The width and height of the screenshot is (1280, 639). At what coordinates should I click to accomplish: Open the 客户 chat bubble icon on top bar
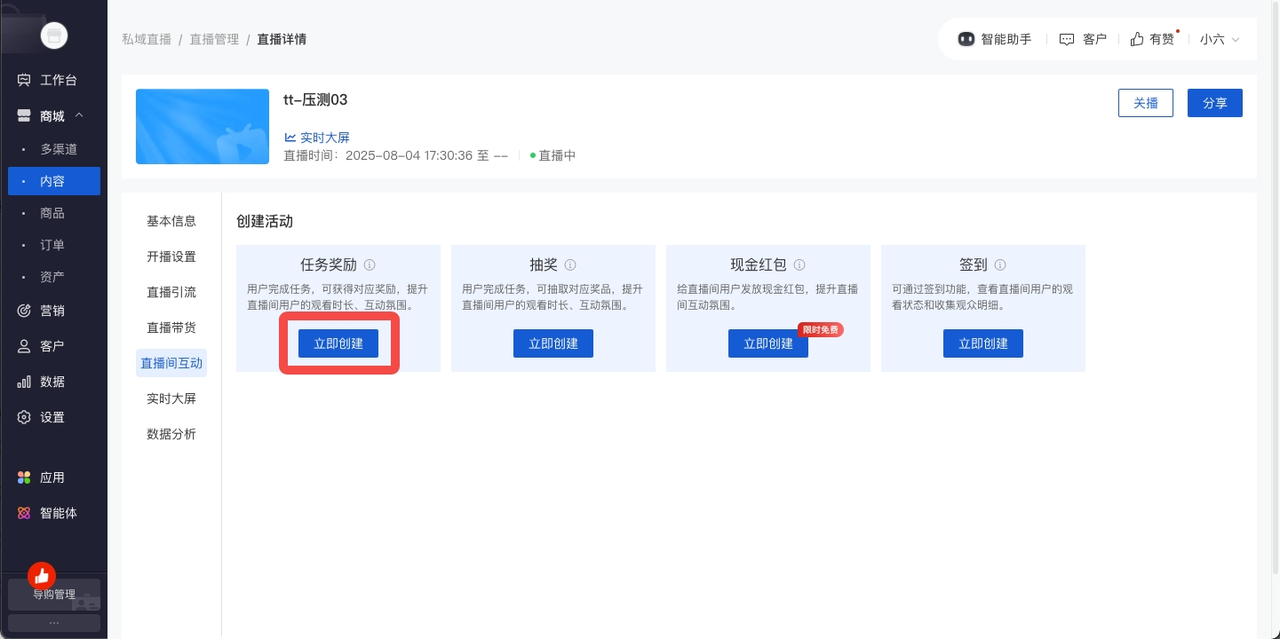[x=1066, y=38]
